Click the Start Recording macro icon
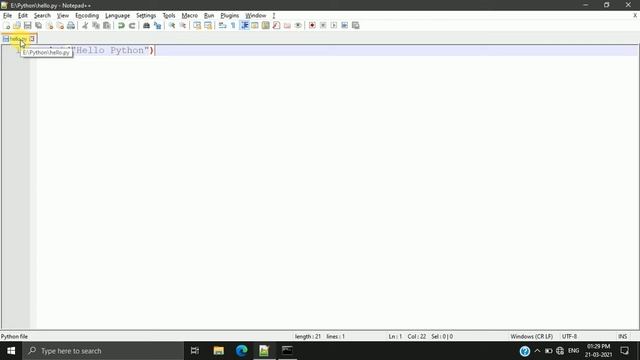The width and height of the screenshot is (640, 360). point(312,25)
